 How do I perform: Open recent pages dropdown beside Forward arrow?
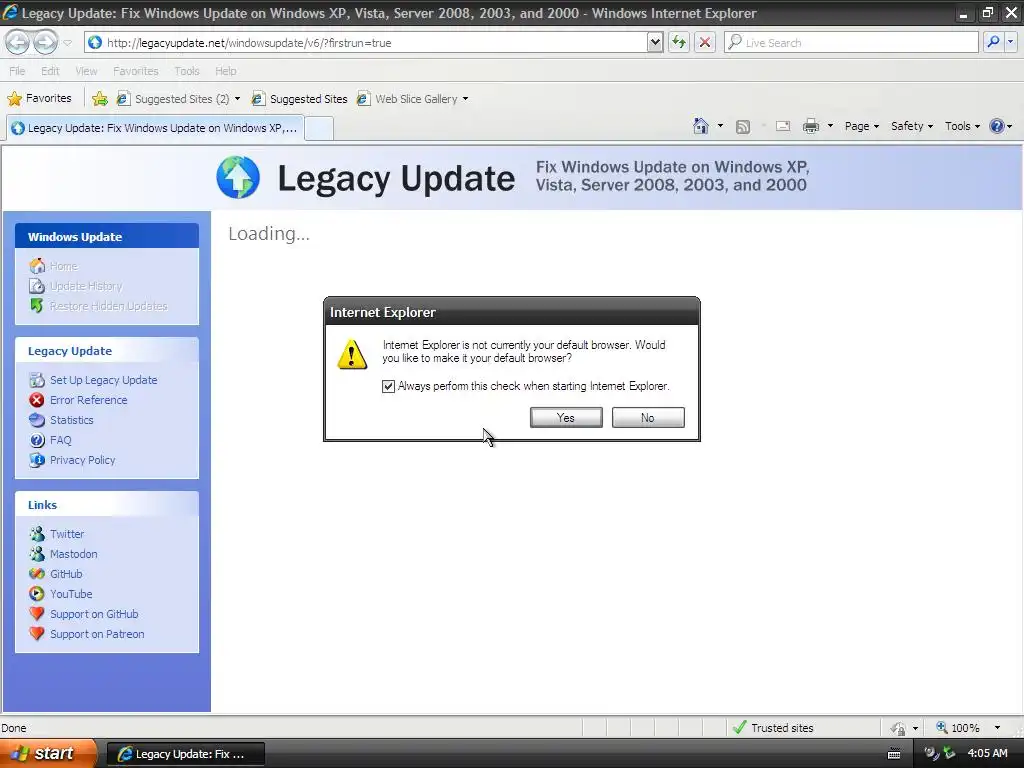click(67, 43)
